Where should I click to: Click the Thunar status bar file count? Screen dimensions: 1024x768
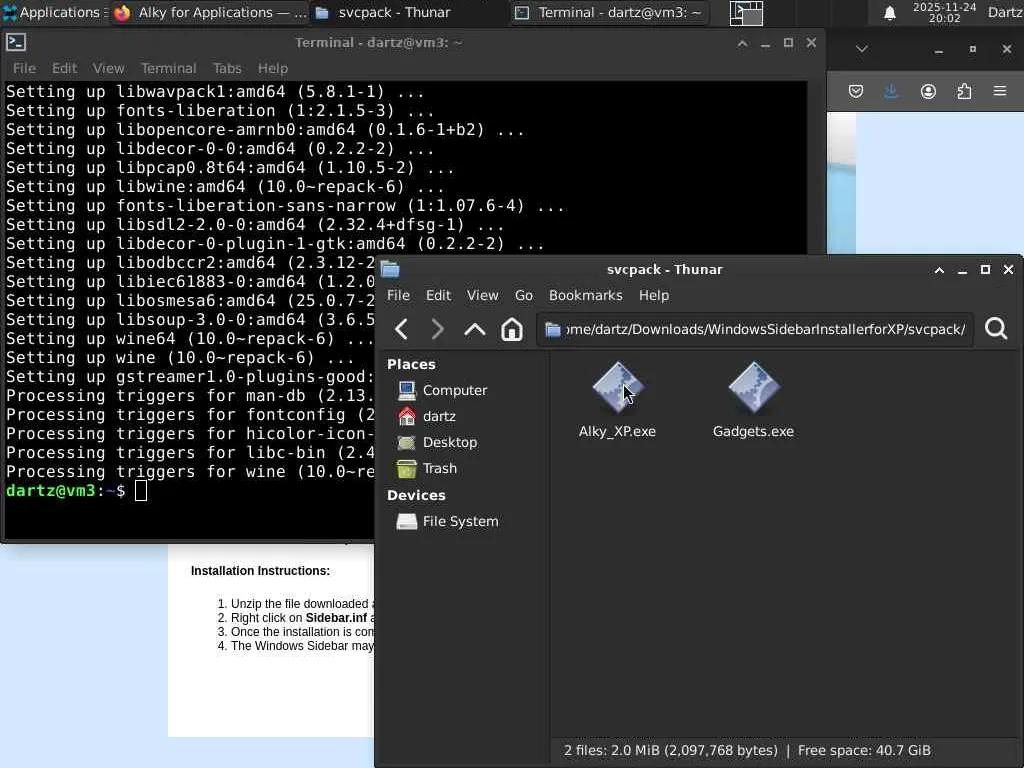pyautogui.click(x=671, y=750)
